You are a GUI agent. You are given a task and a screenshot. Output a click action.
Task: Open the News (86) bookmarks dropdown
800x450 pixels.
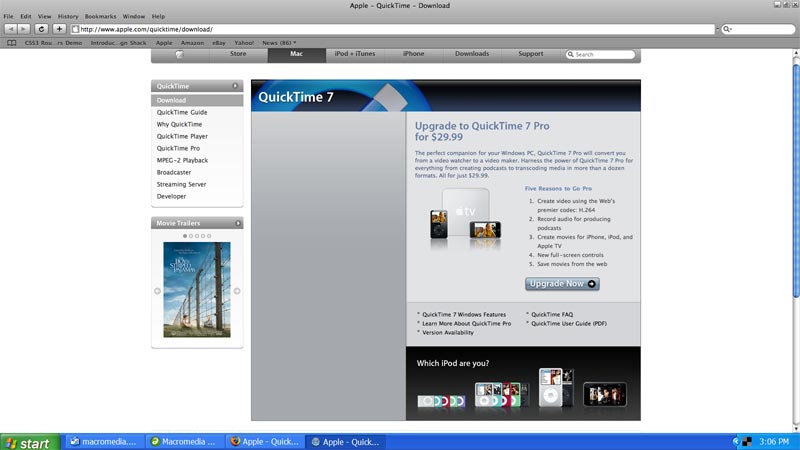coord(279,43)
